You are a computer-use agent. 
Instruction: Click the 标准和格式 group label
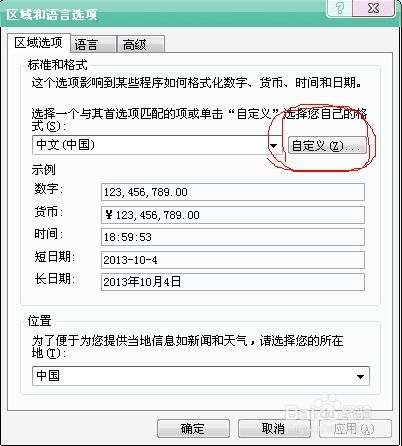coord(57,65)
